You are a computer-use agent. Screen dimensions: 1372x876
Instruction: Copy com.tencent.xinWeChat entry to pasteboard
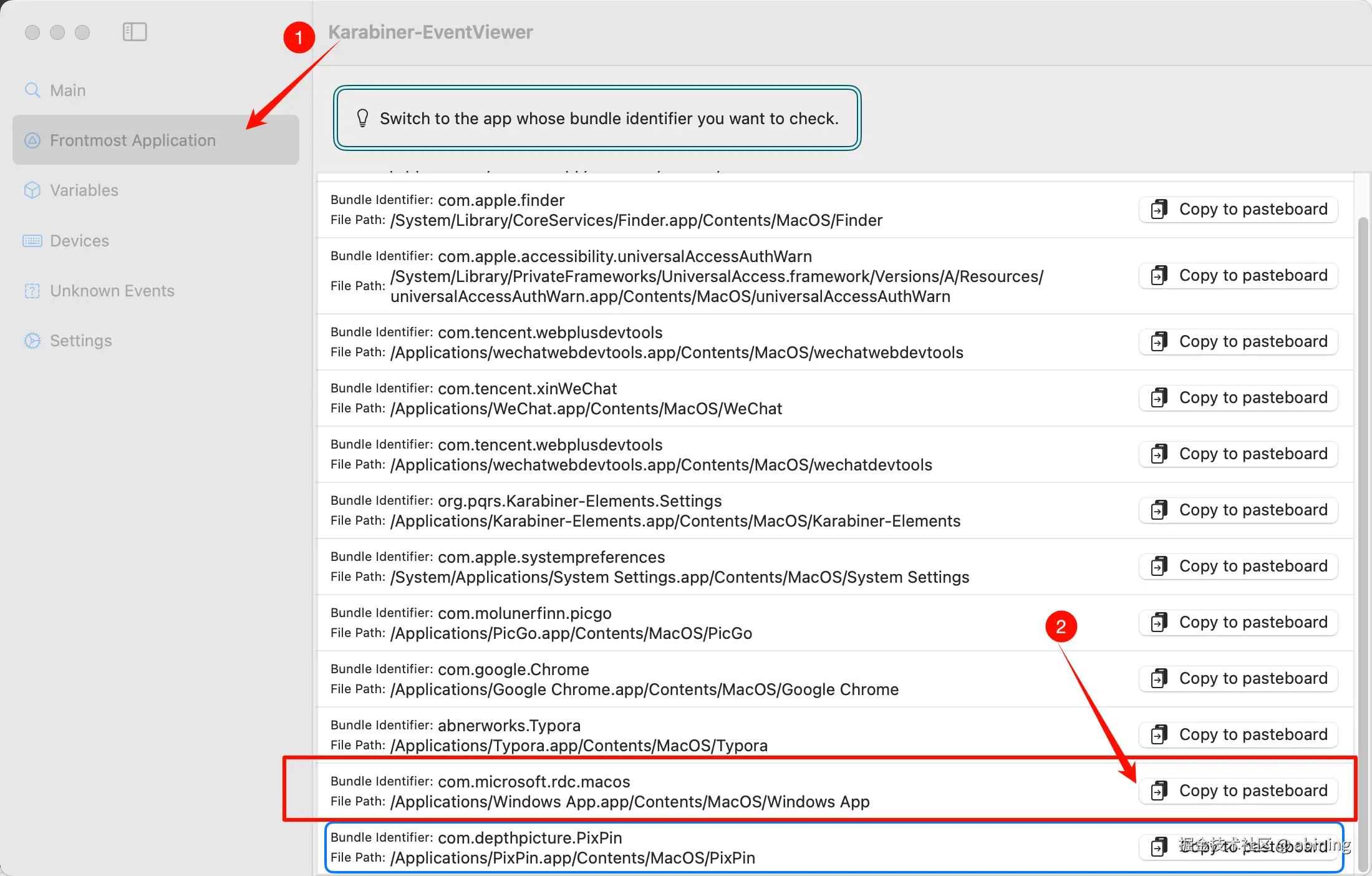click(1239, 397)
